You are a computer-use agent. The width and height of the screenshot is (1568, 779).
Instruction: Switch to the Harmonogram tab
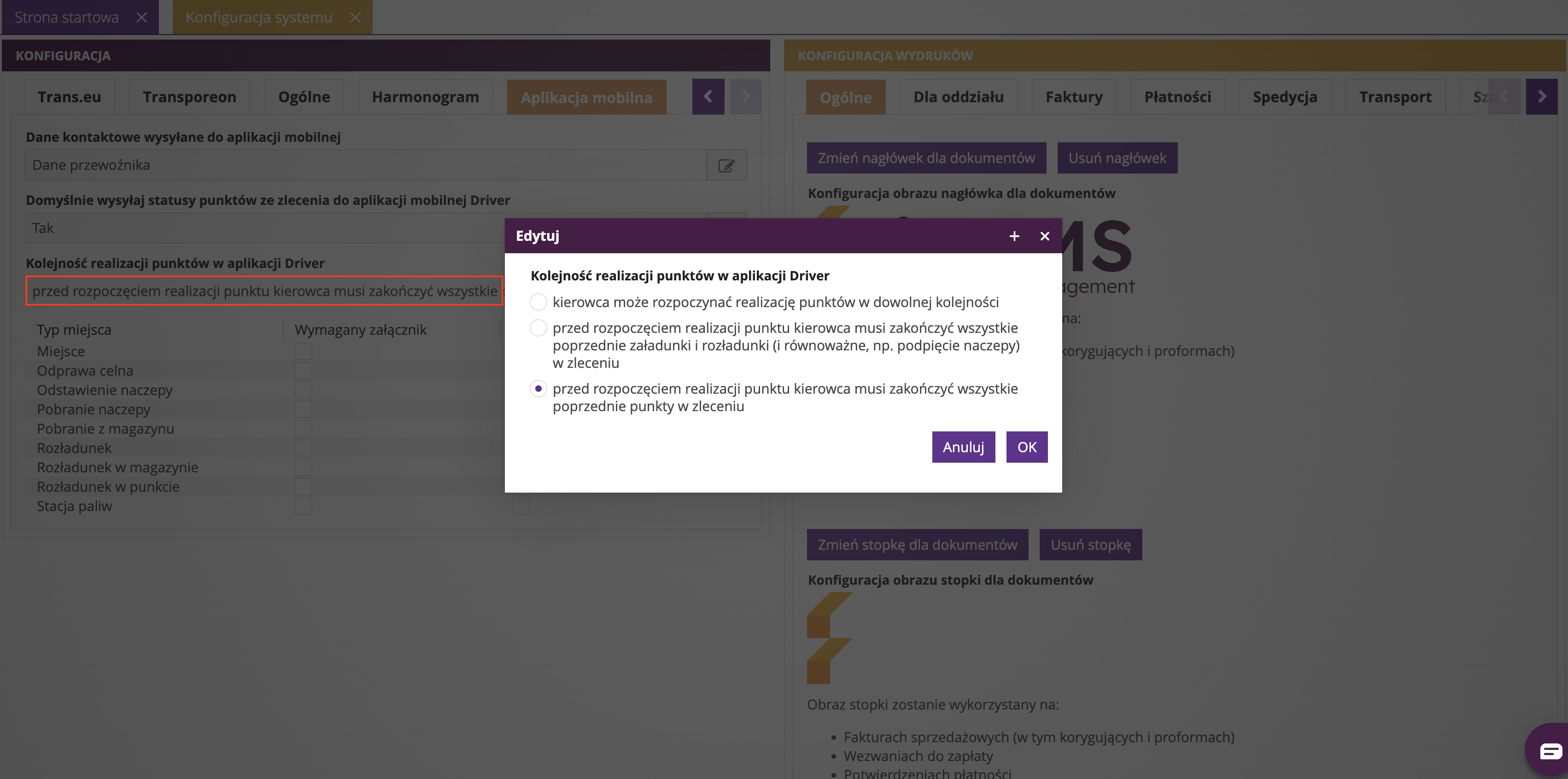point(425,98)
